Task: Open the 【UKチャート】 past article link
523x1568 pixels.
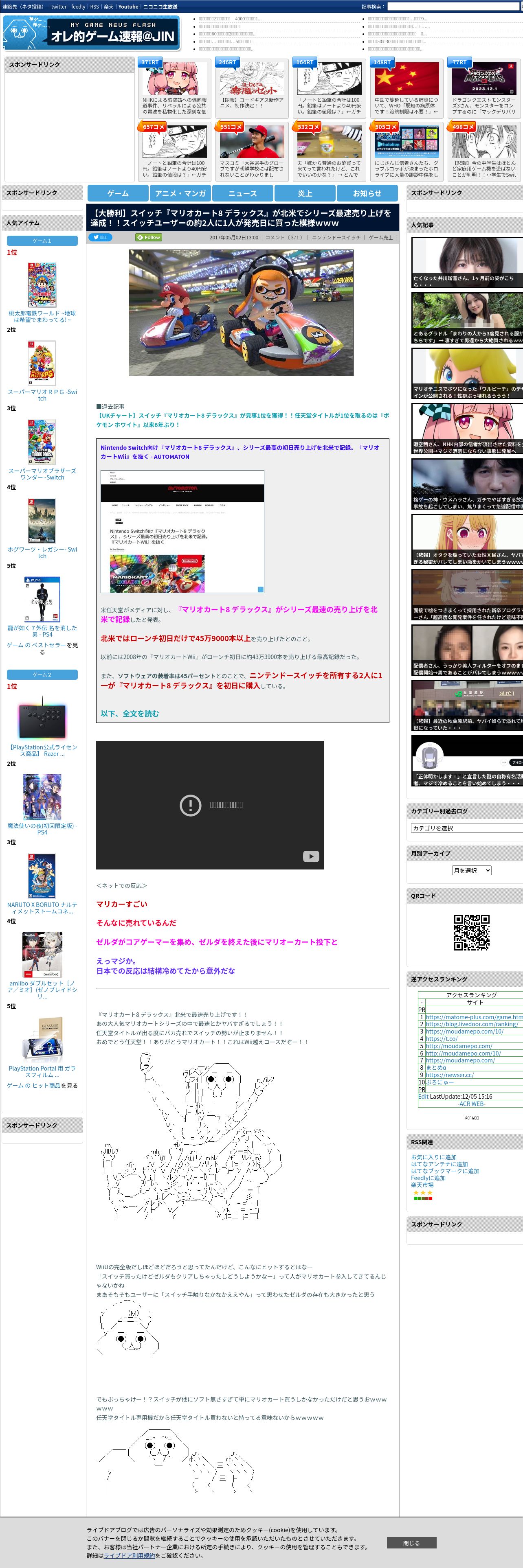Action: pyautogui.click(x=242, y=420)
